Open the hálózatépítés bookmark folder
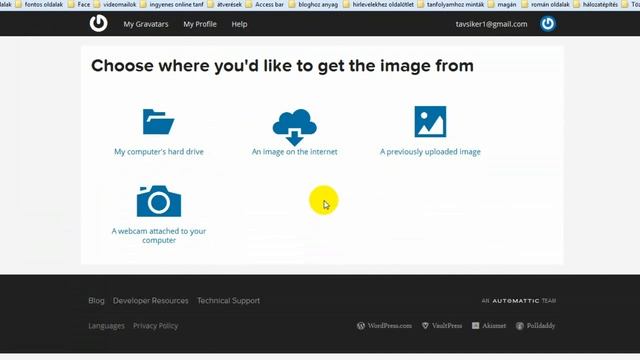The width and height of the screenshot is (640, 360). point(596,4)
